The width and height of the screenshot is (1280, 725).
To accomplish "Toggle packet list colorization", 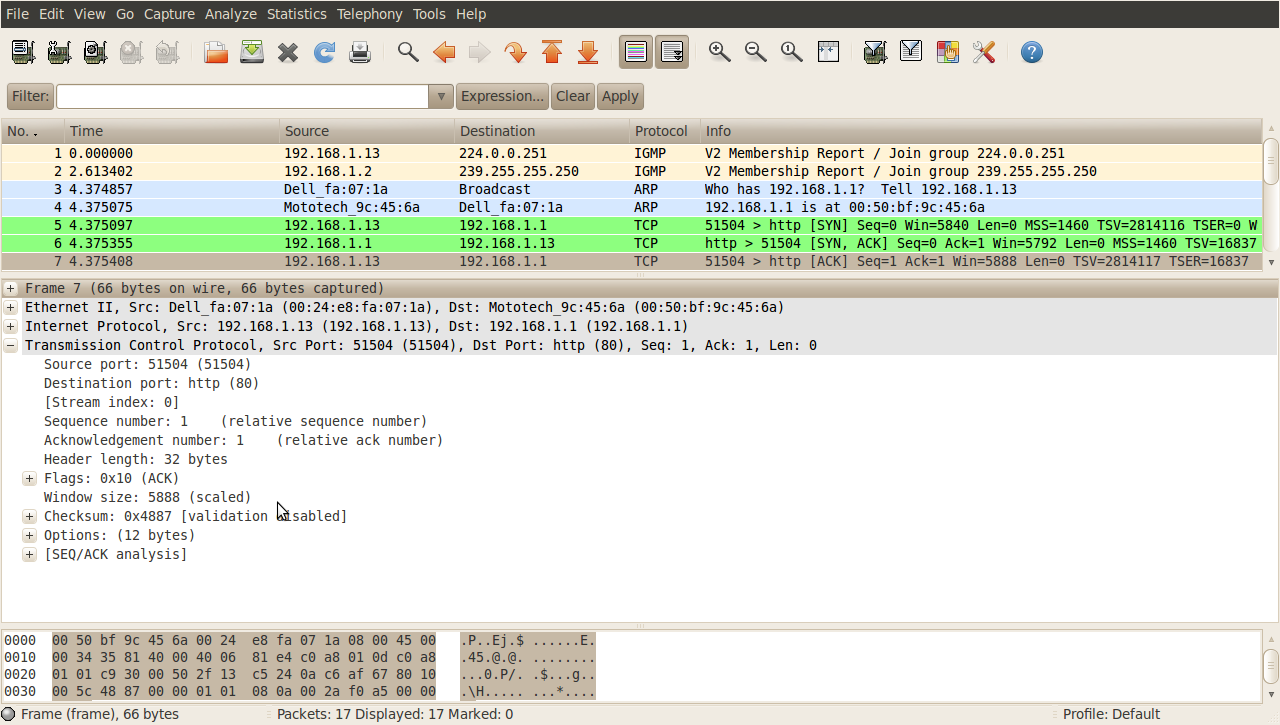I will tap(635, 51).
